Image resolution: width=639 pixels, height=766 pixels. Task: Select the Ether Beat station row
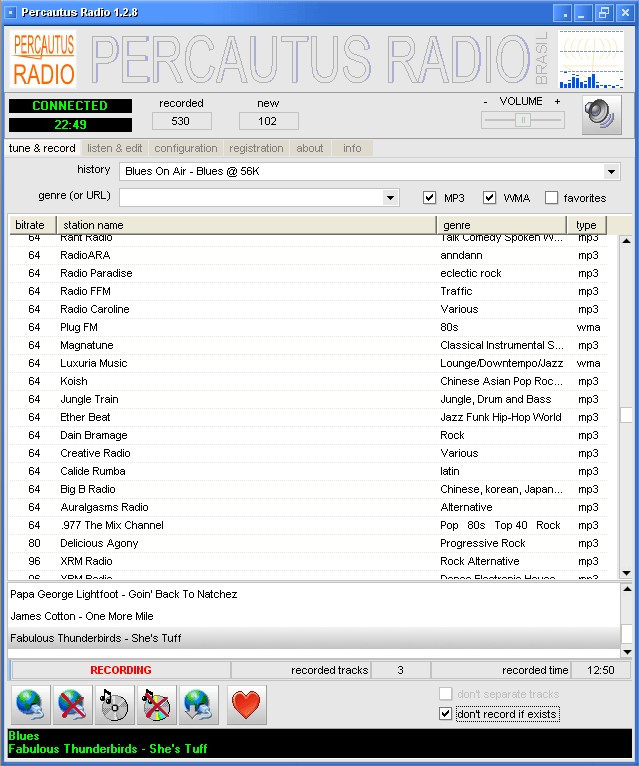pos(309,417)
